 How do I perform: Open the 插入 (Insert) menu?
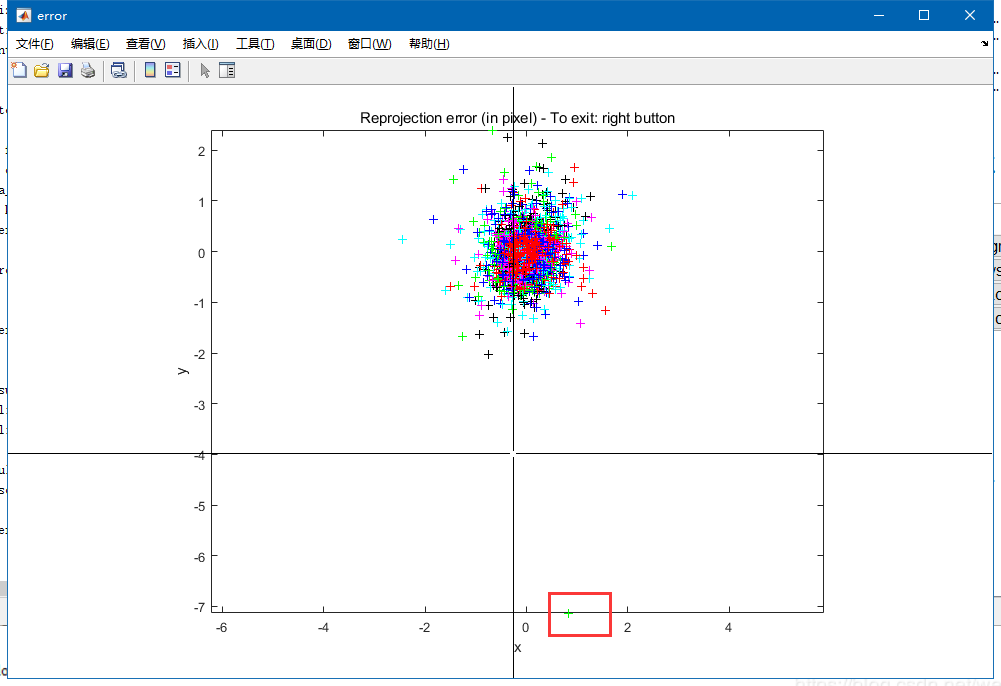coord(199,43)
